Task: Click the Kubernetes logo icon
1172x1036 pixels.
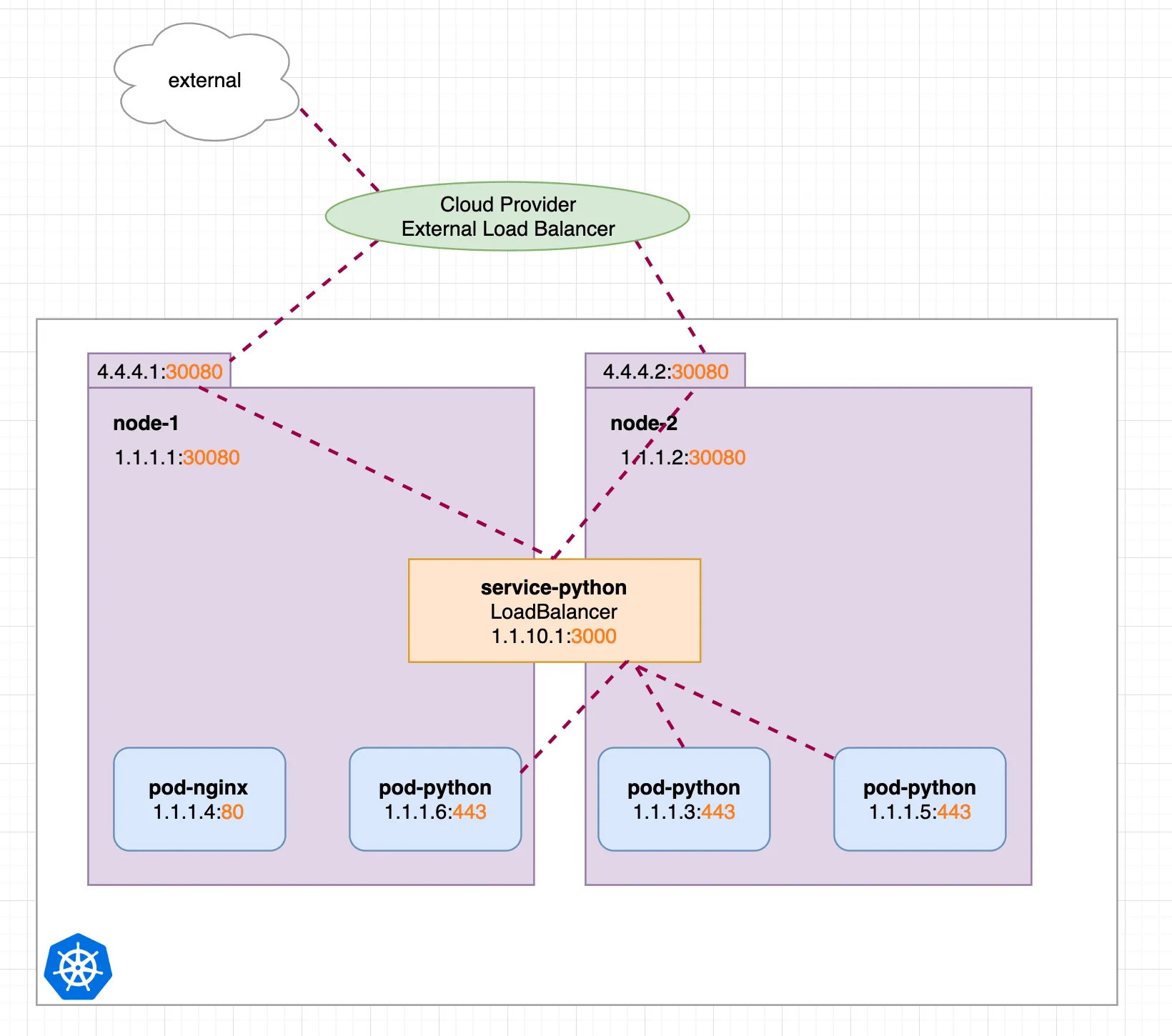Action: pyautogui.click(x=78, y=967)
